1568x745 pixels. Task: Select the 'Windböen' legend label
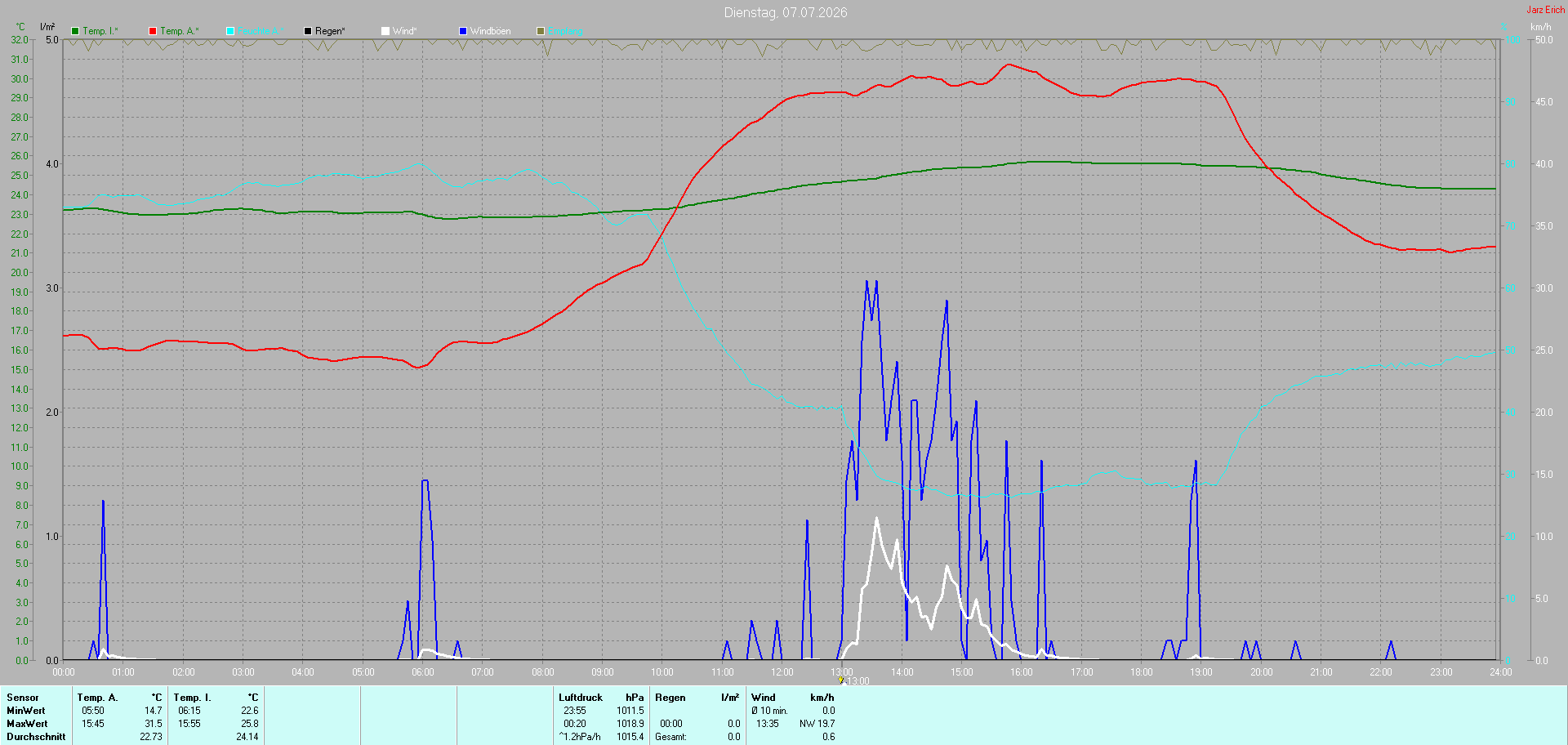click(x=491, y=31)
